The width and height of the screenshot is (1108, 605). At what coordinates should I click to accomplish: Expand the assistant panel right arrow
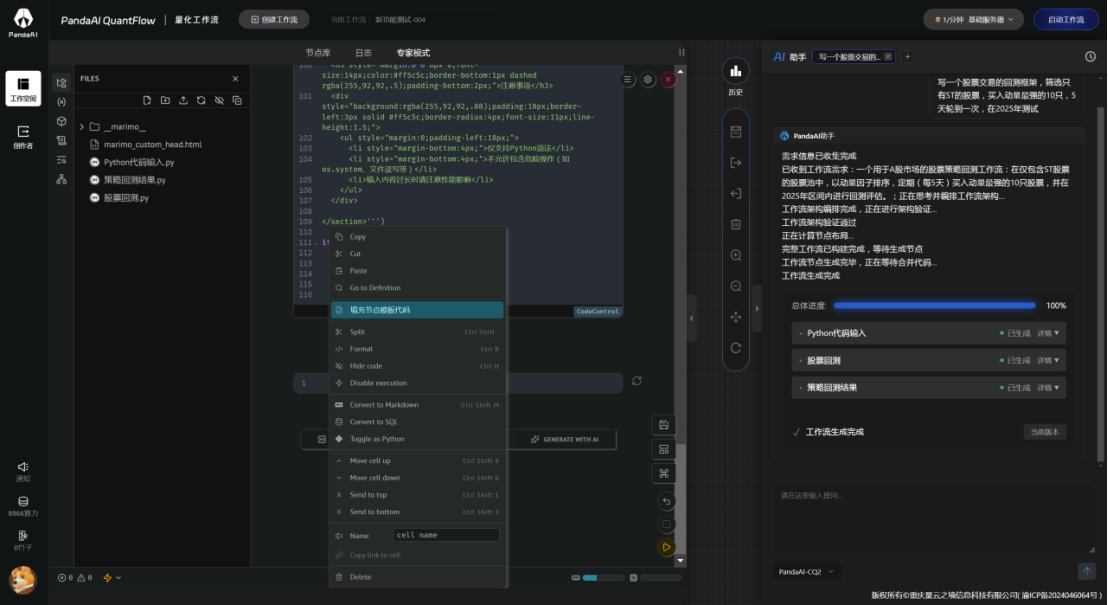pyautogui.click(x=757, y=308)
